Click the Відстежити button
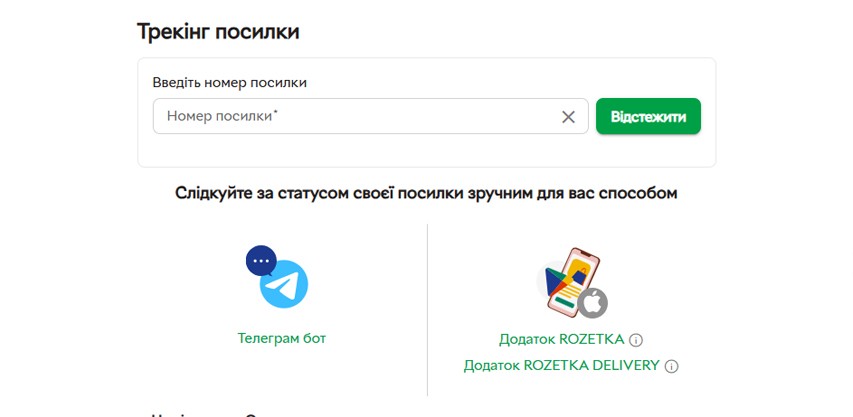Screen dimensions: 853x417 (x=648, y=116)
